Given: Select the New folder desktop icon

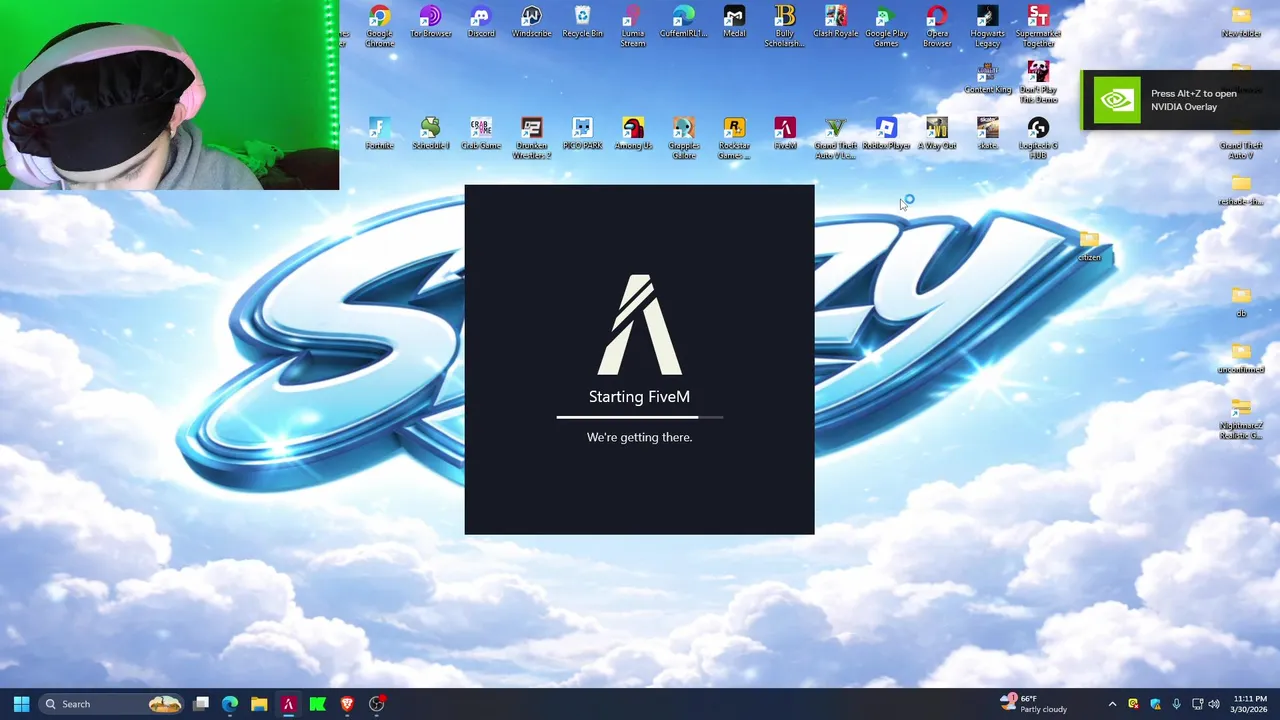Looking at the screenshot, I should [1241, 22].
